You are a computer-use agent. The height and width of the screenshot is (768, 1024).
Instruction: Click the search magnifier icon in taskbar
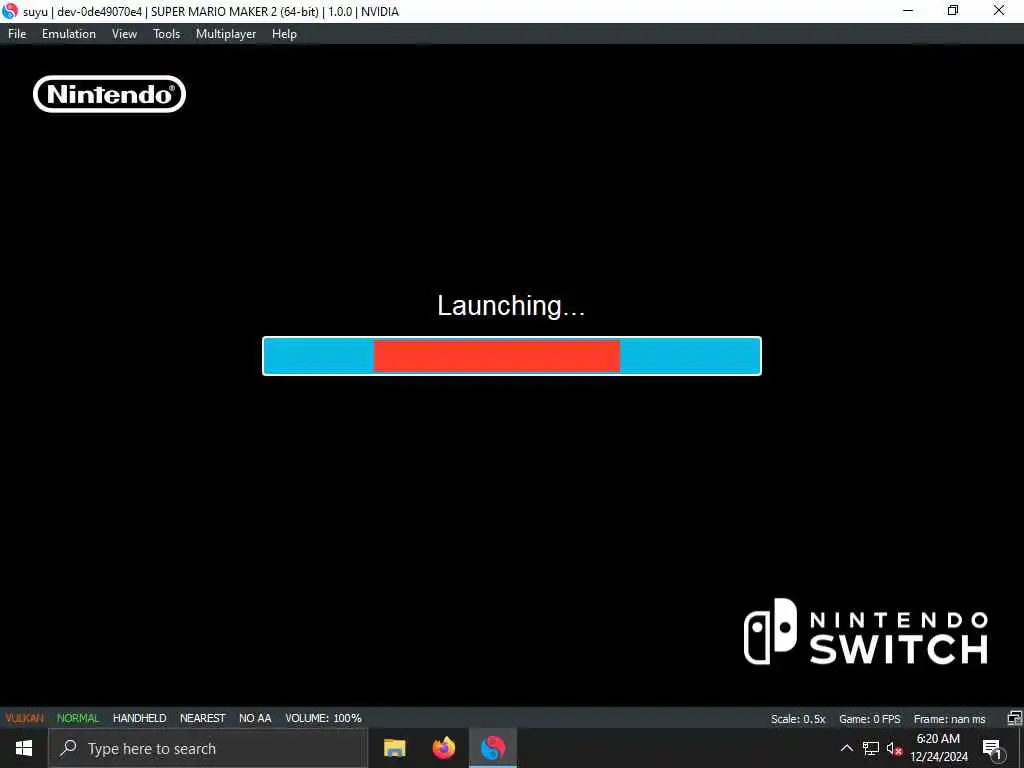(x=68, y=748)
